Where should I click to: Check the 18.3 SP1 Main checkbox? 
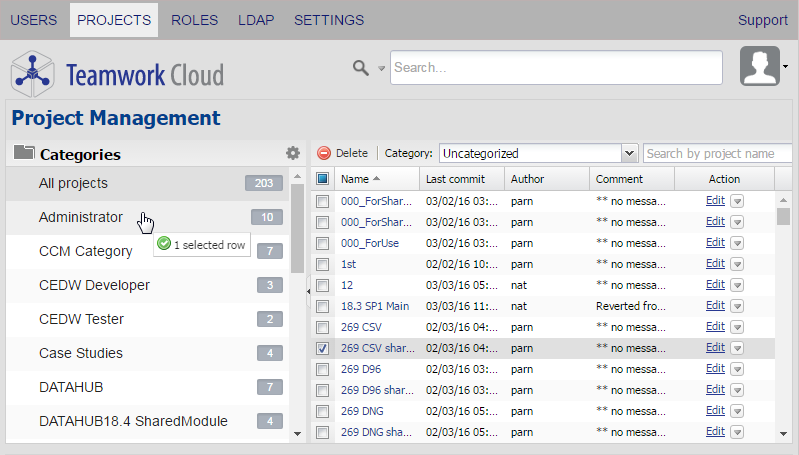(x=322, y=306)
